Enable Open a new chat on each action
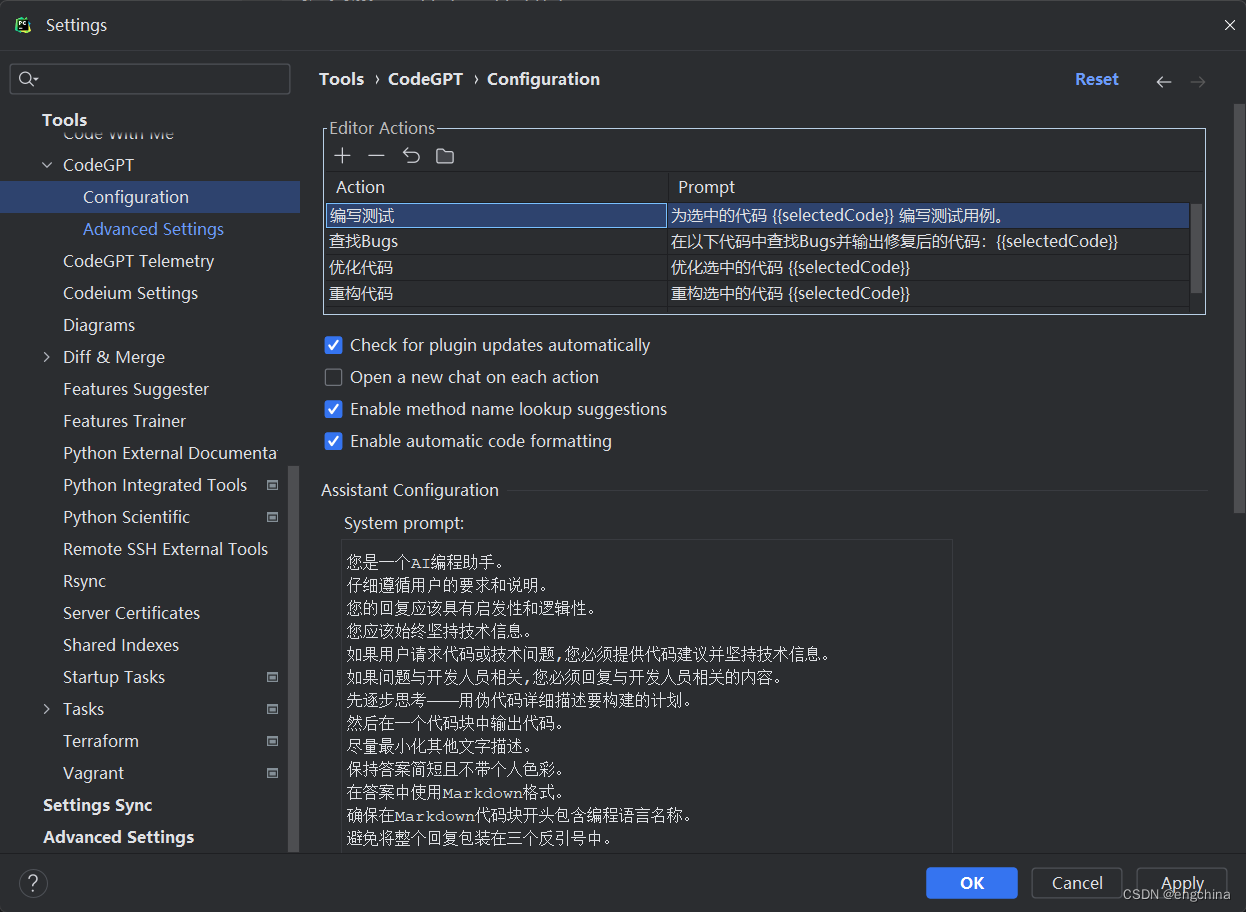The width and height of the screenshot is (1246, 912). click(334, 377)
